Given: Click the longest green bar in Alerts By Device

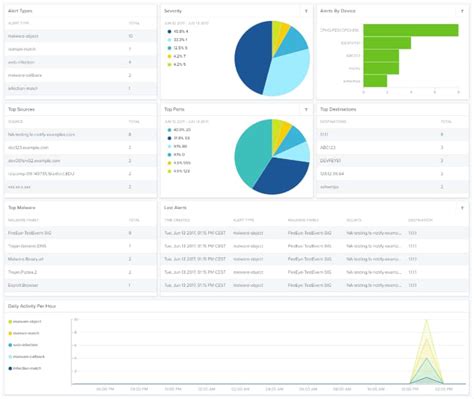Looking at the screenshot, I should 411,30.
